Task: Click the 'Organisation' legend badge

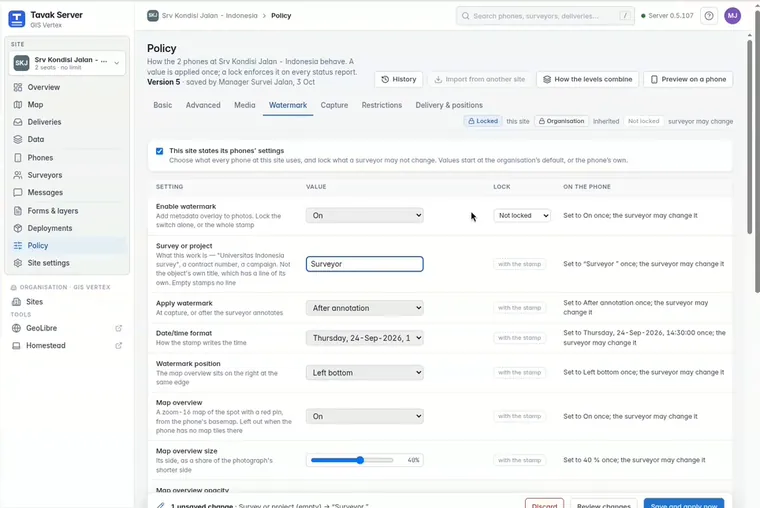Action: (561, 121)
